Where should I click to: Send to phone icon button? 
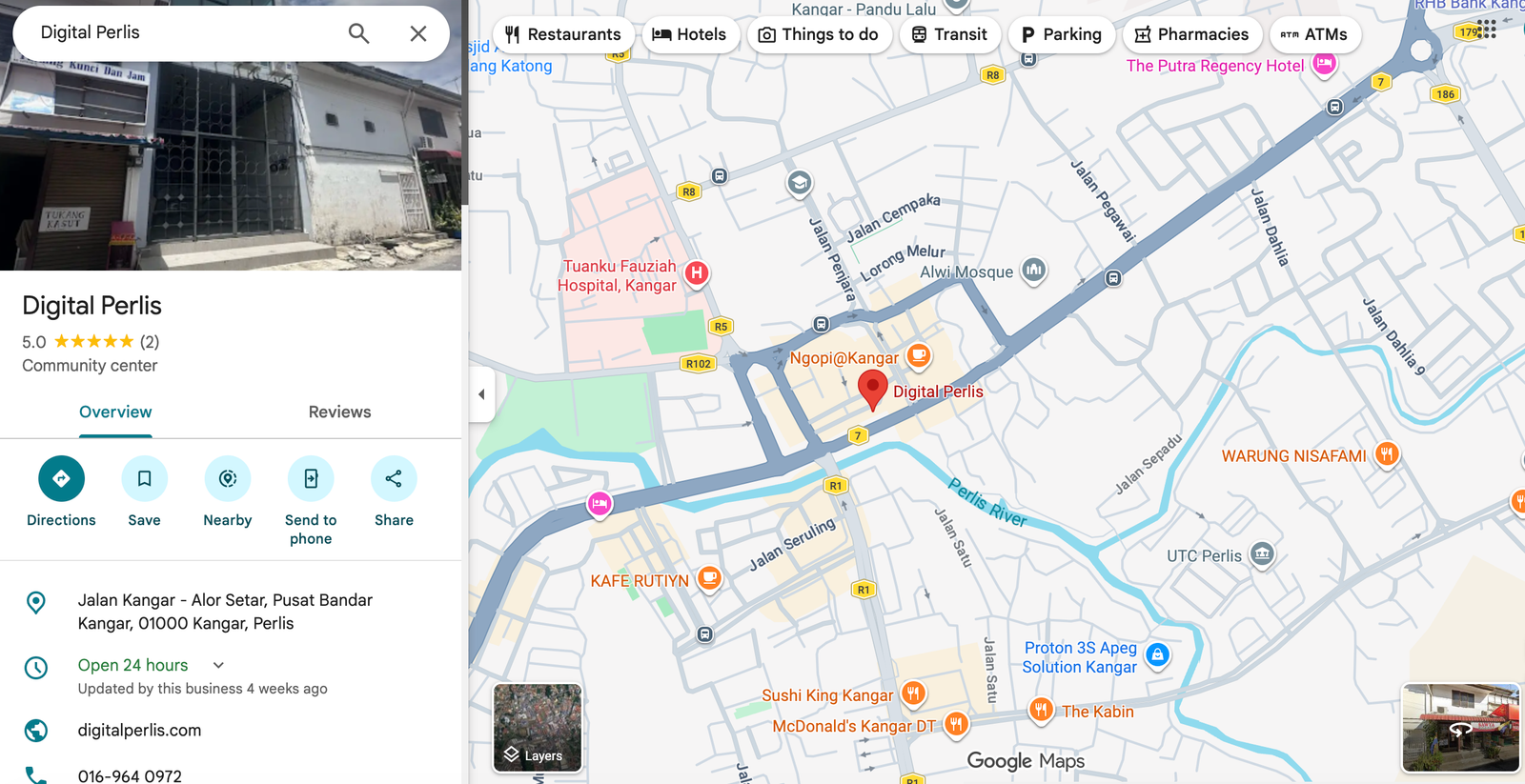click(x=311, y=478)
